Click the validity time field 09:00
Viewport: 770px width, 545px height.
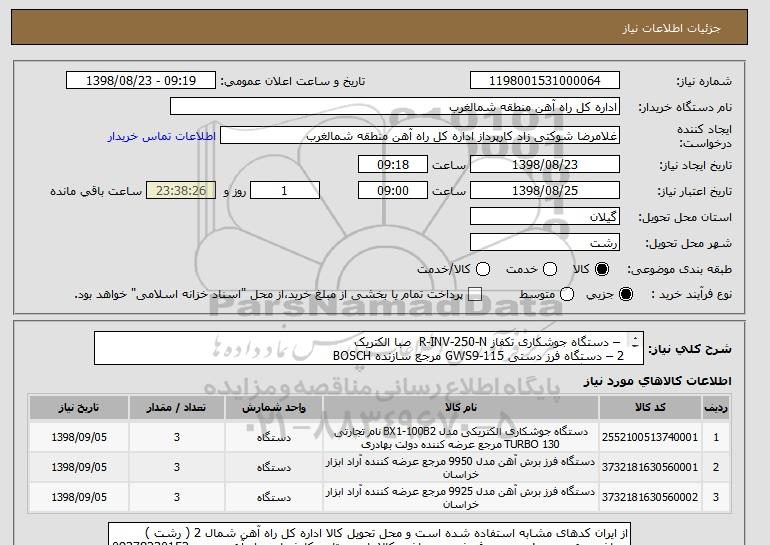pyautogui.click(x=393, y=191)
